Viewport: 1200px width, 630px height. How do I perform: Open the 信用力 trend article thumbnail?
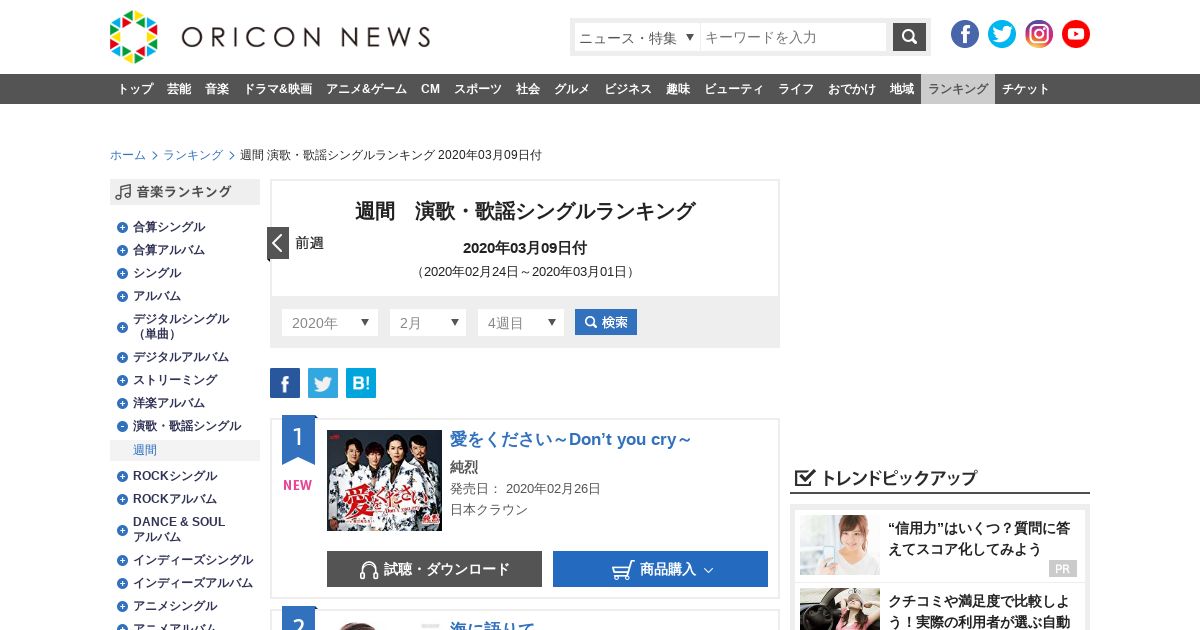(840, 545)
